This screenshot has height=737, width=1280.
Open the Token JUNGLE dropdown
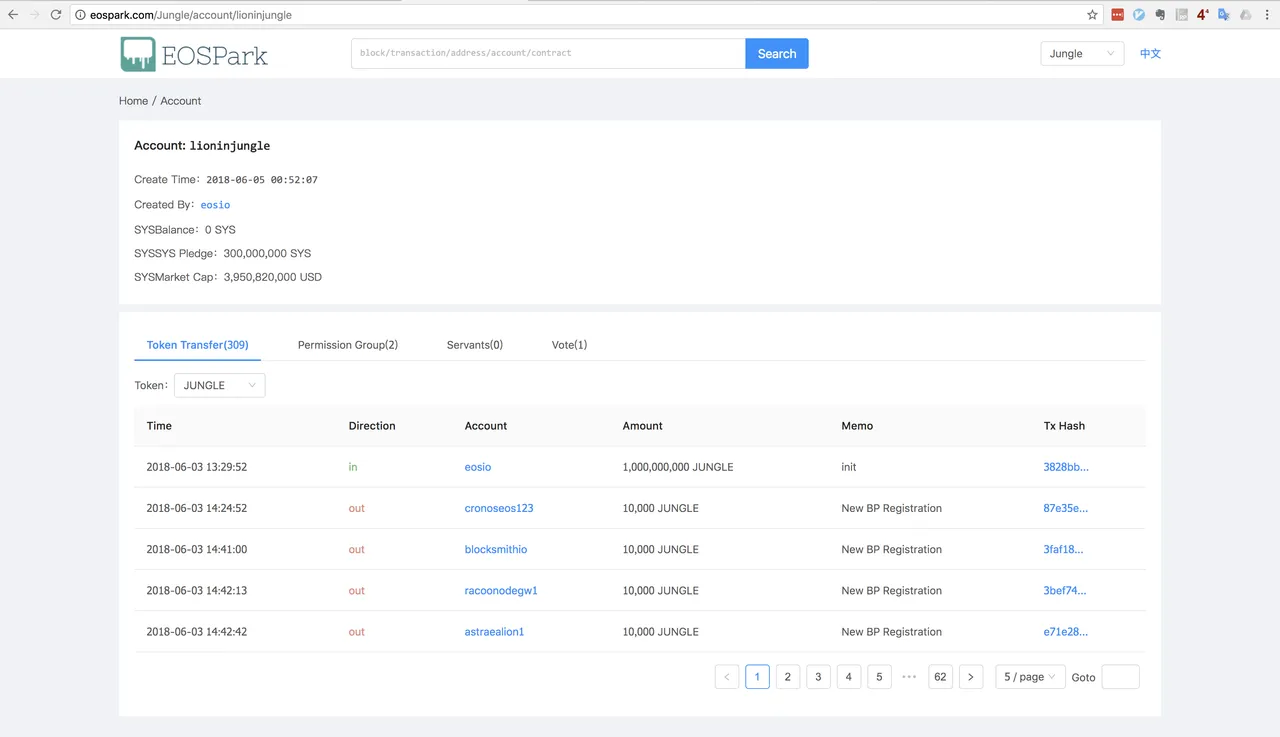pos(219,385)
